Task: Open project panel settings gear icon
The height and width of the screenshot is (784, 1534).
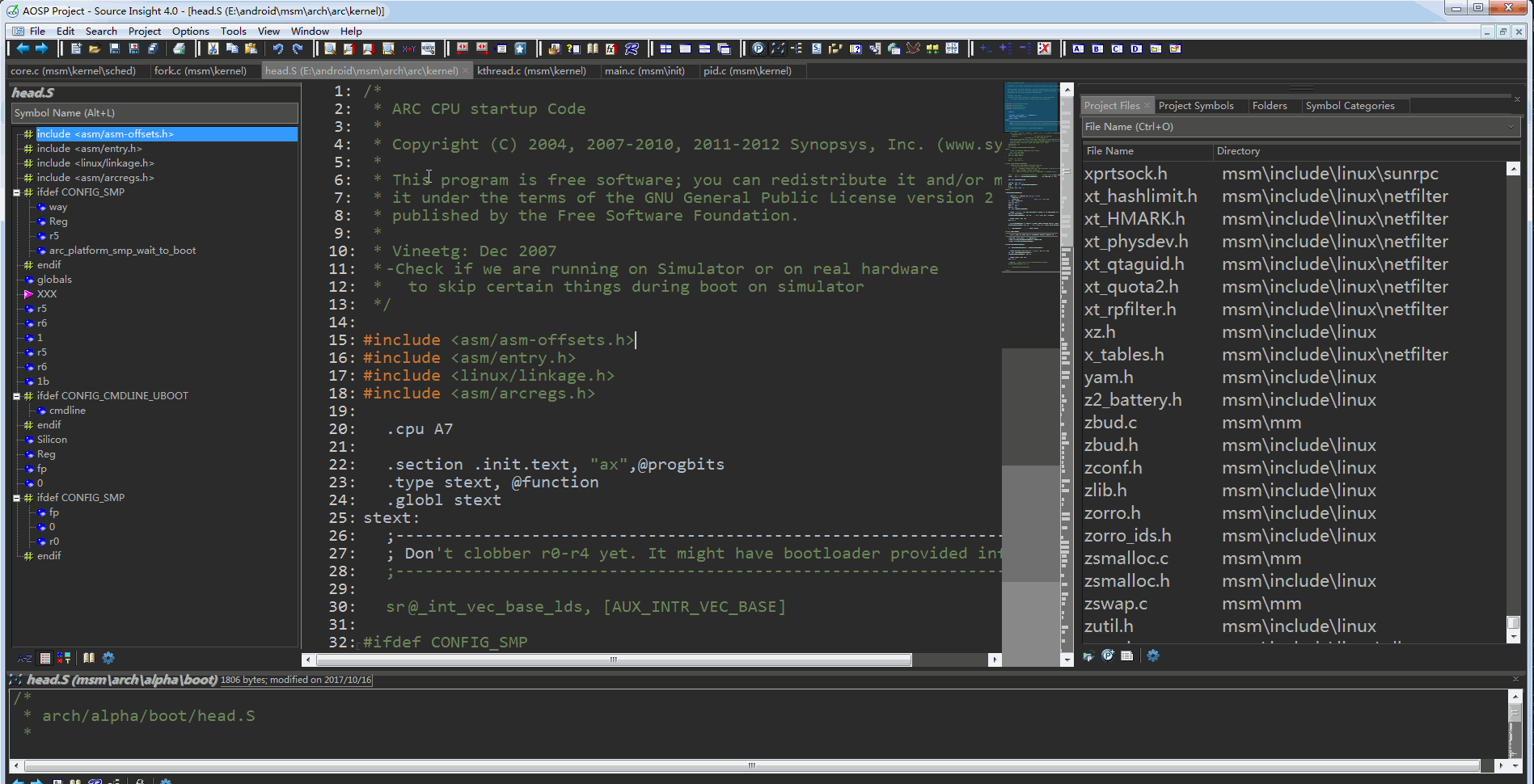Action: pyautogui.click(x=1153, y=655)
